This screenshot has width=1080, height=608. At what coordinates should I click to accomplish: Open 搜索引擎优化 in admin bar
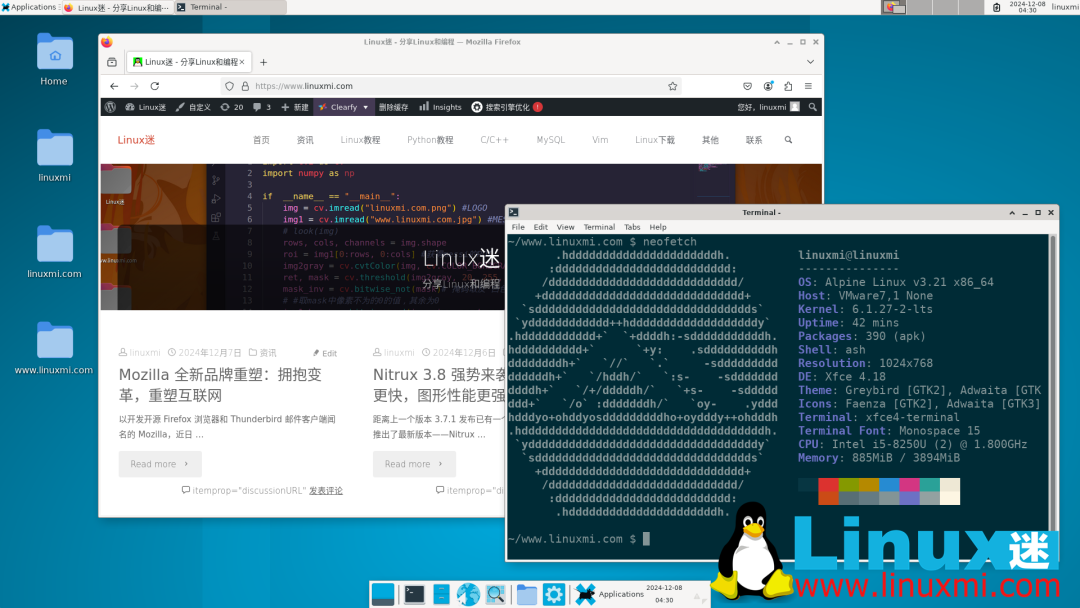(x=507, y=107)
